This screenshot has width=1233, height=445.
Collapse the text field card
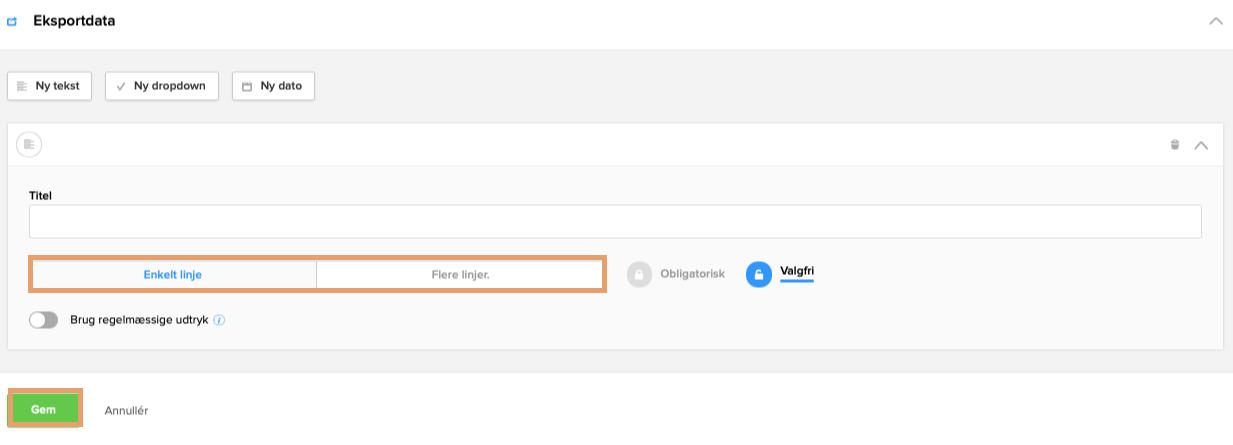click(1201, 145)
